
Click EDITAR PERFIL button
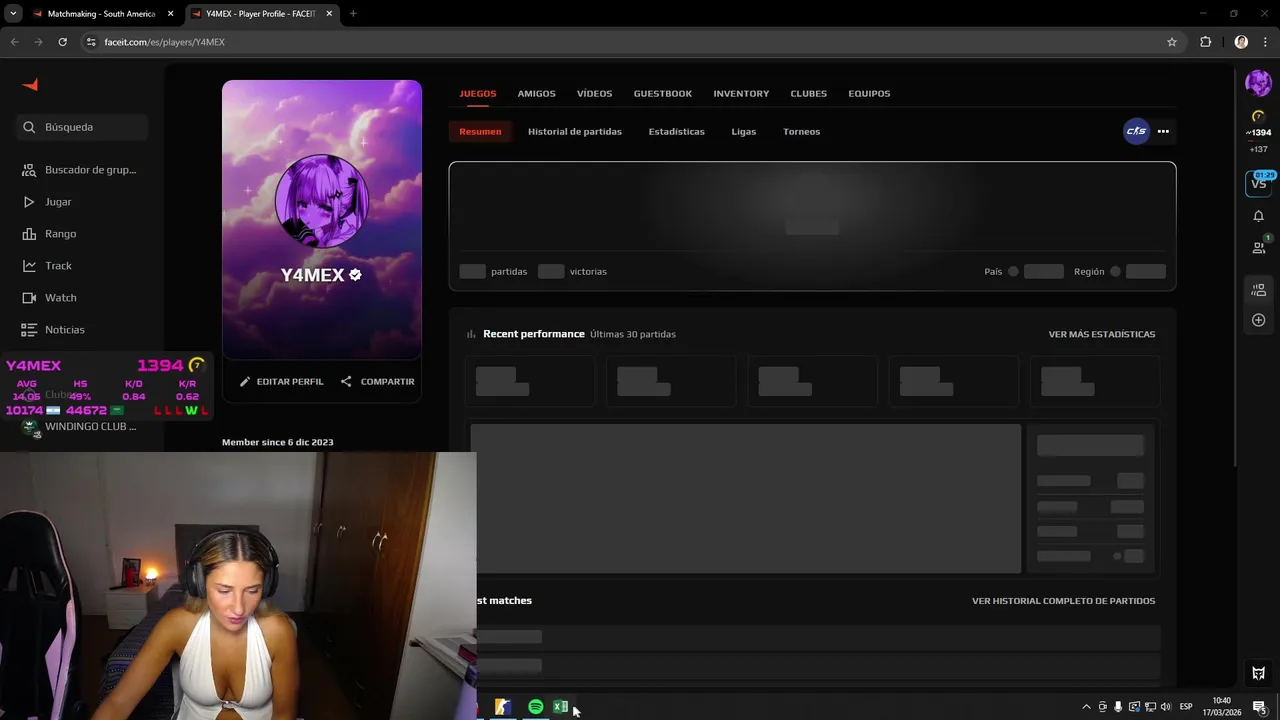(281, 381)
